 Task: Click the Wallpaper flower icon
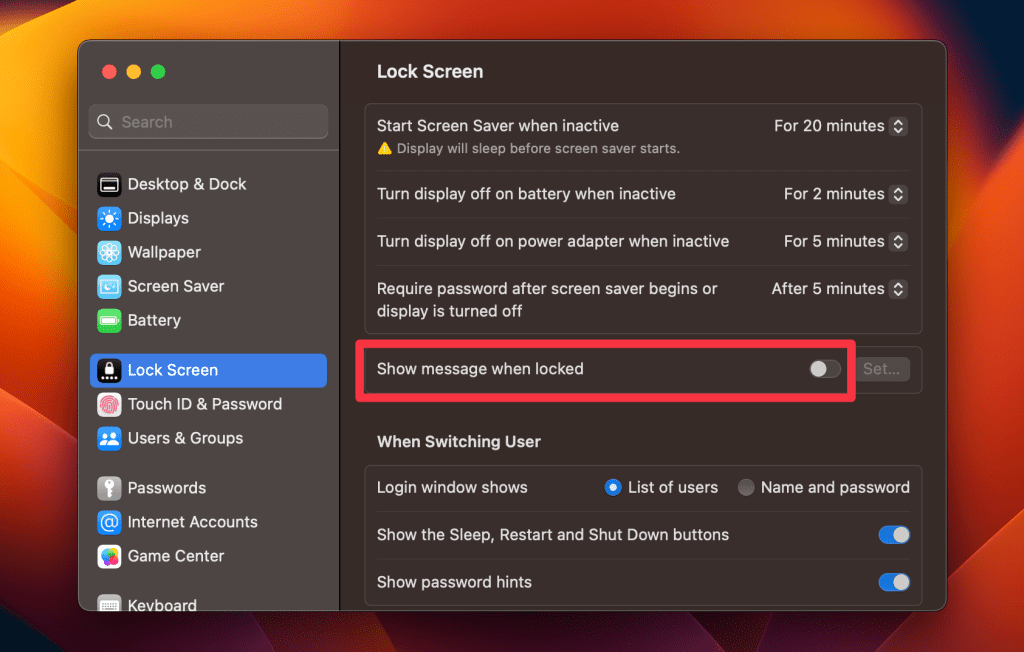(109, 252)
